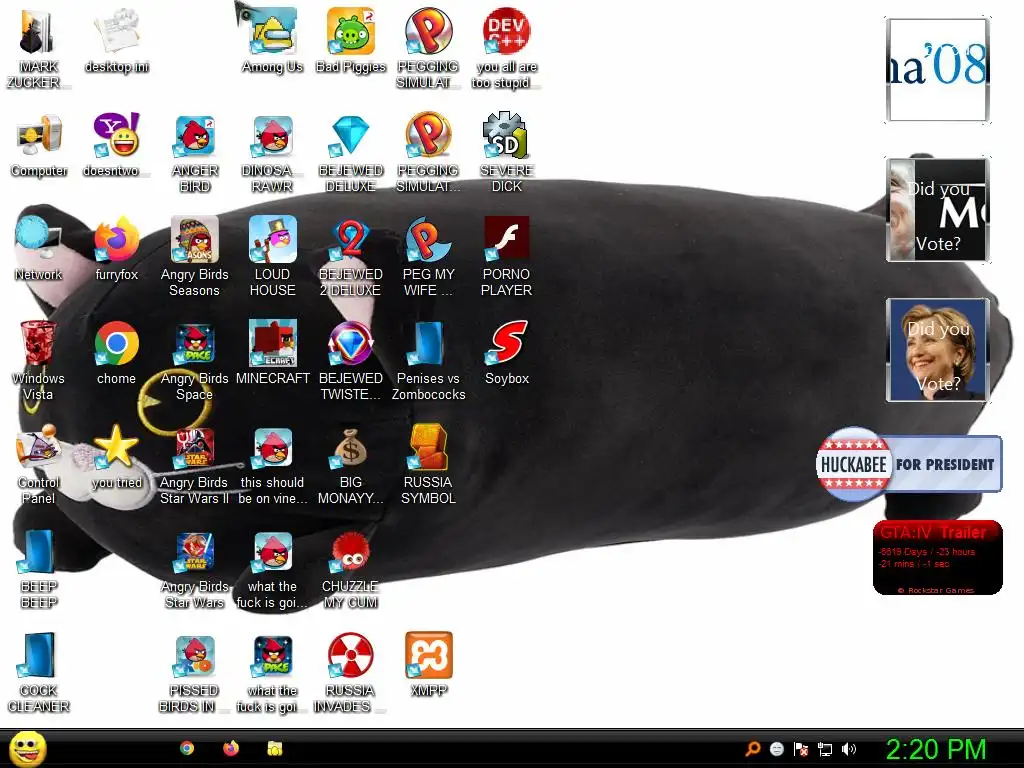
Task: Click the Hillary Did you Vote gadget
Action: 938,350
